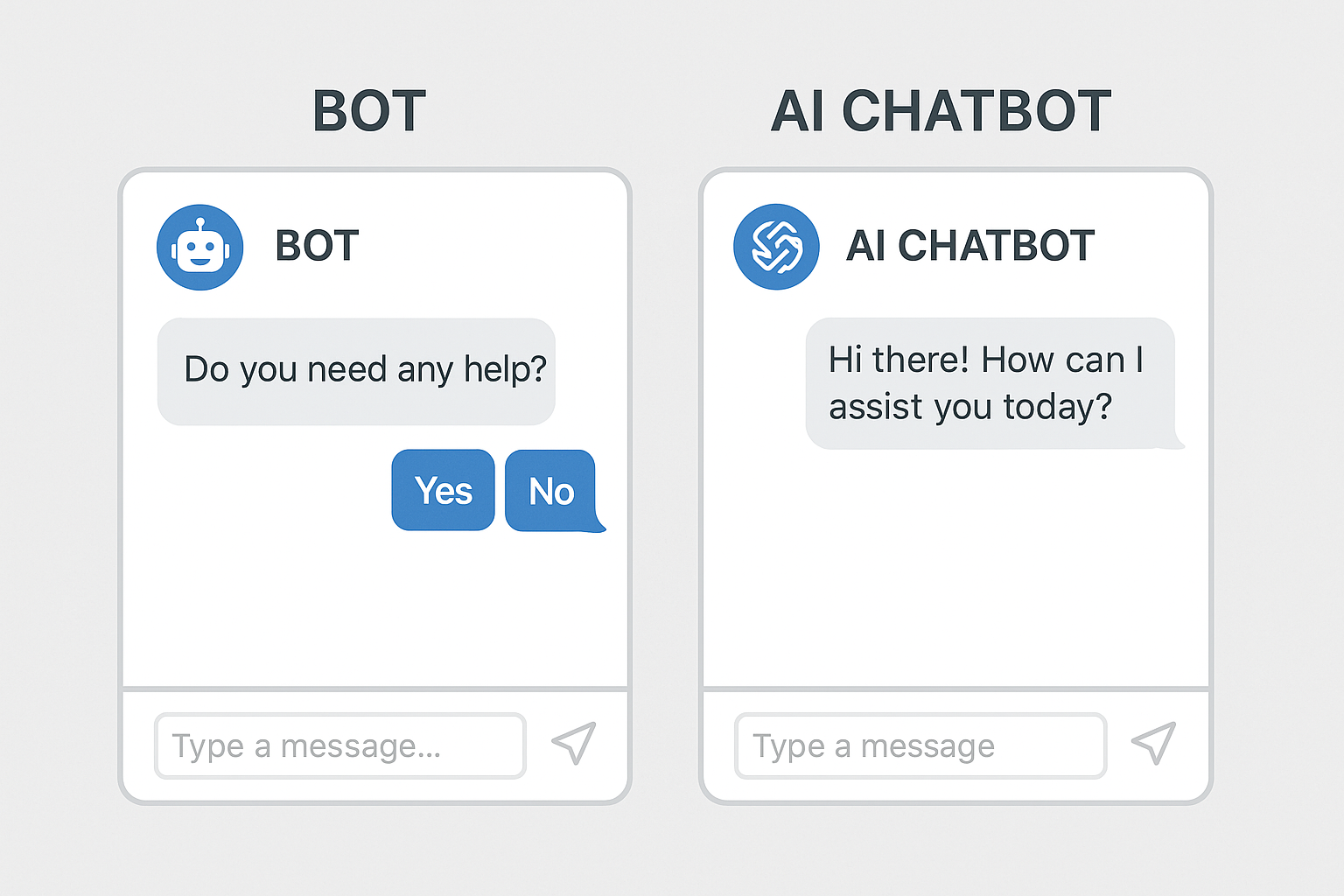Select the 'Do you need any help?' bubble

coord(356,371)
